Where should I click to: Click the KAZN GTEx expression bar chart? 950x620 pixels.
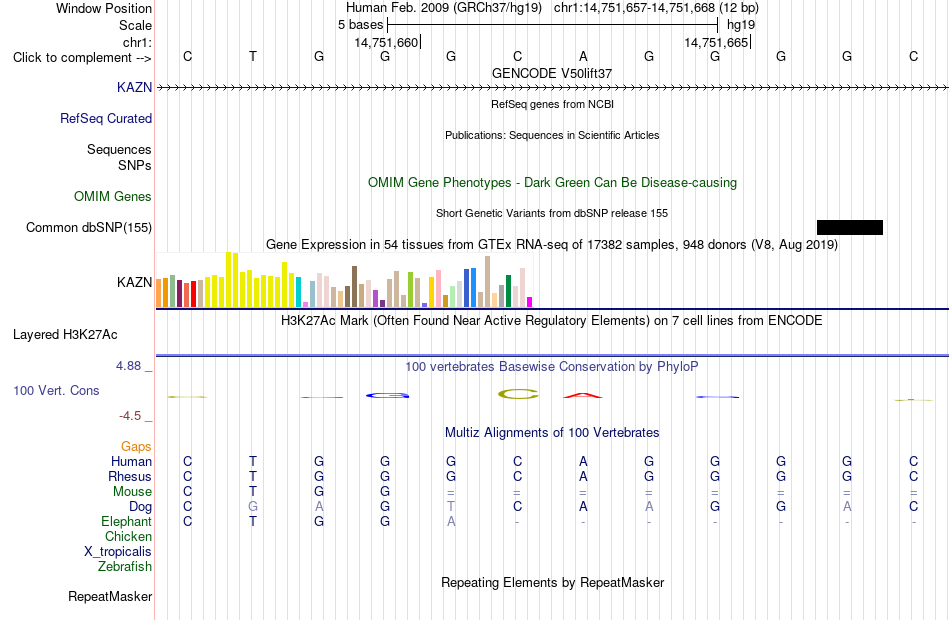click(344, 280)
